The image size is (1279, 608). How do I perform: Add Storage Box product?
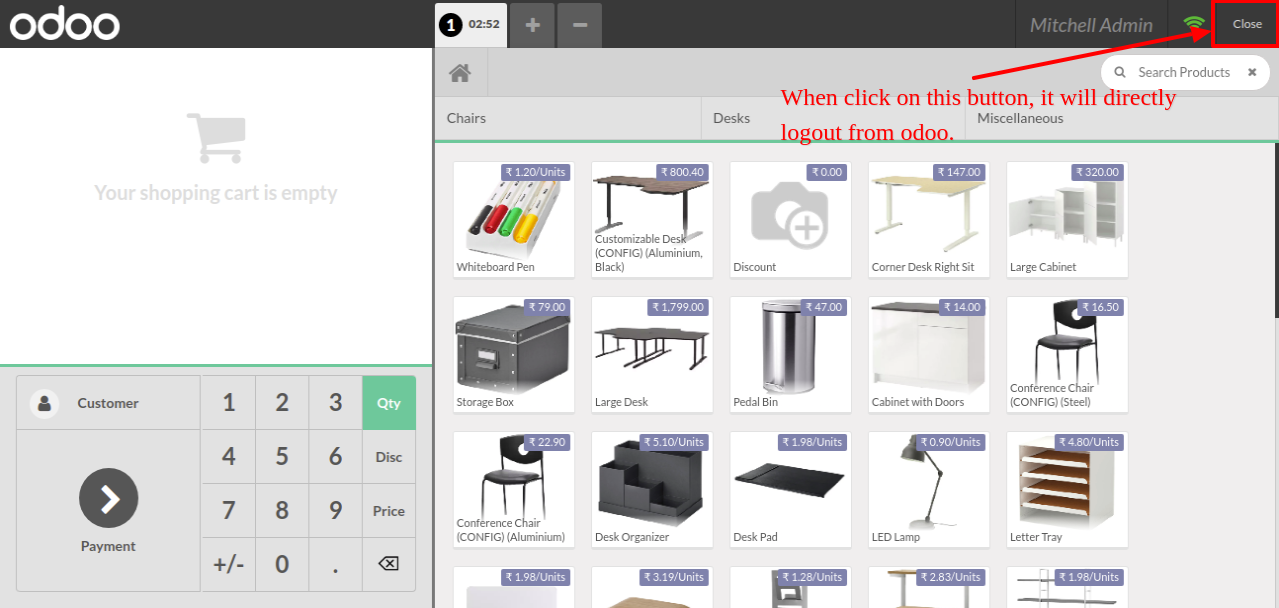pyautogui.click(x=514, y=354)
